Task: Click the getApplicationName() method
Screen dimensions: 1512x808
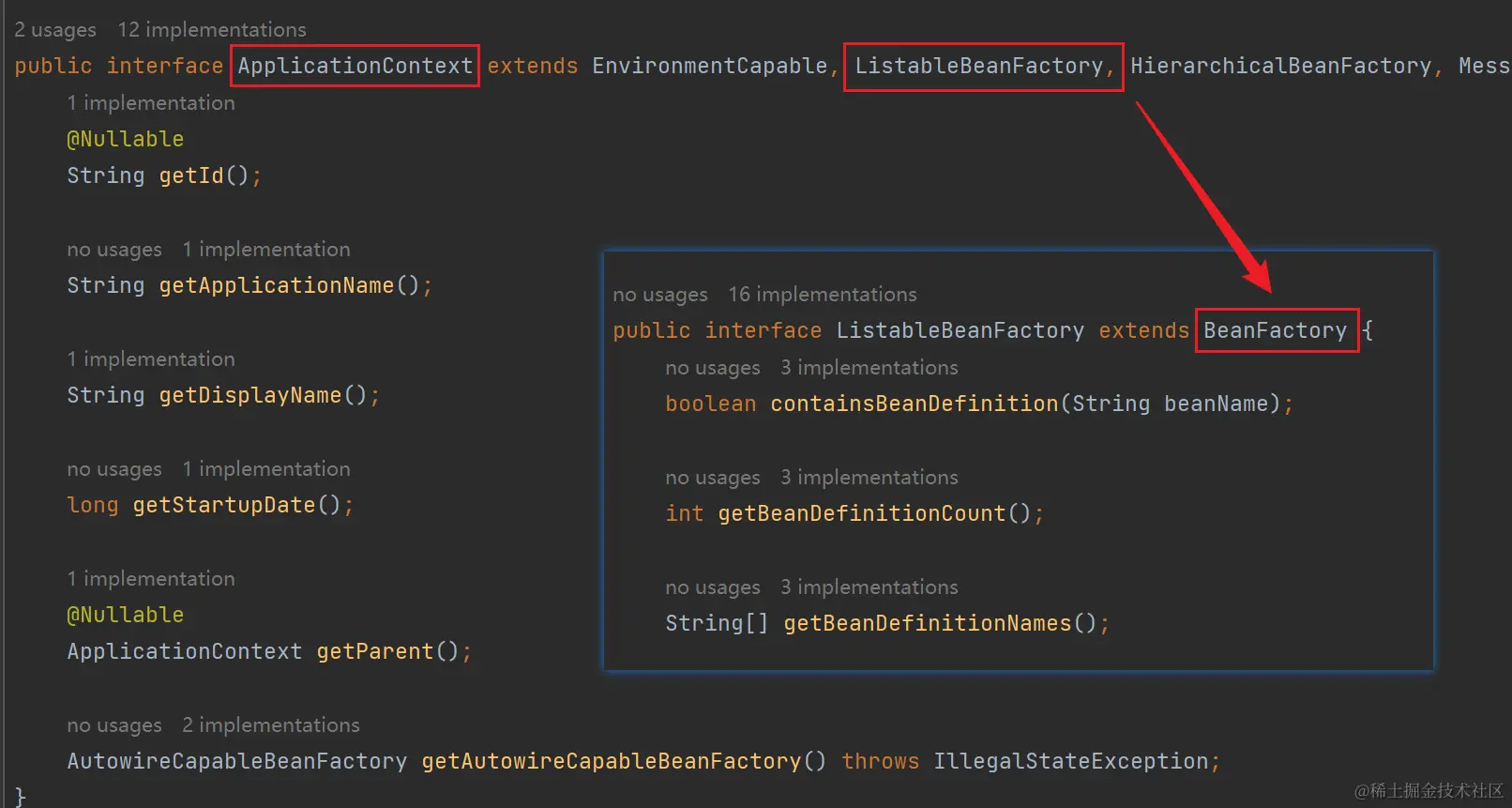Action: (x=276, y=285)
